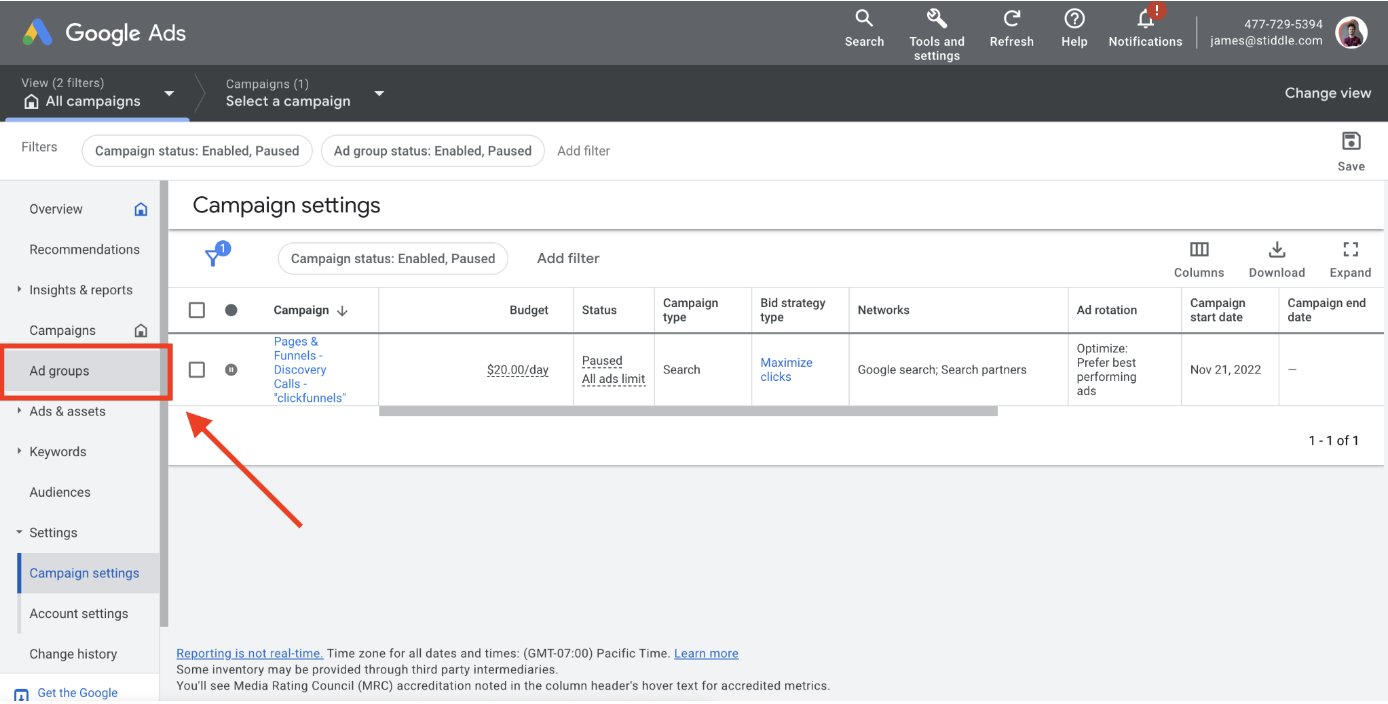Click the Change view button
This screenshot has width=1388, height=704.
tap(1328, 93)
